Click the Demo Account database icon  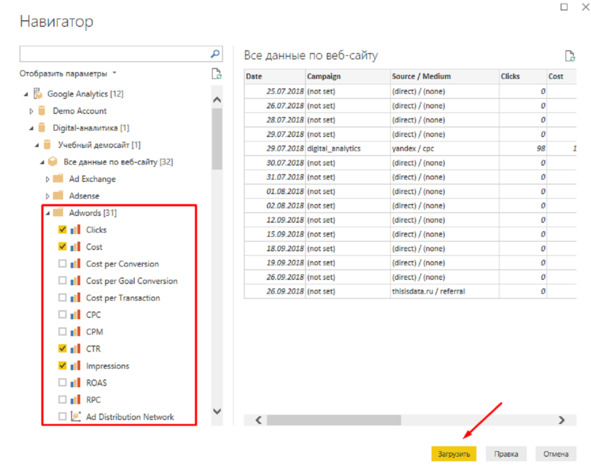point(42,111)
